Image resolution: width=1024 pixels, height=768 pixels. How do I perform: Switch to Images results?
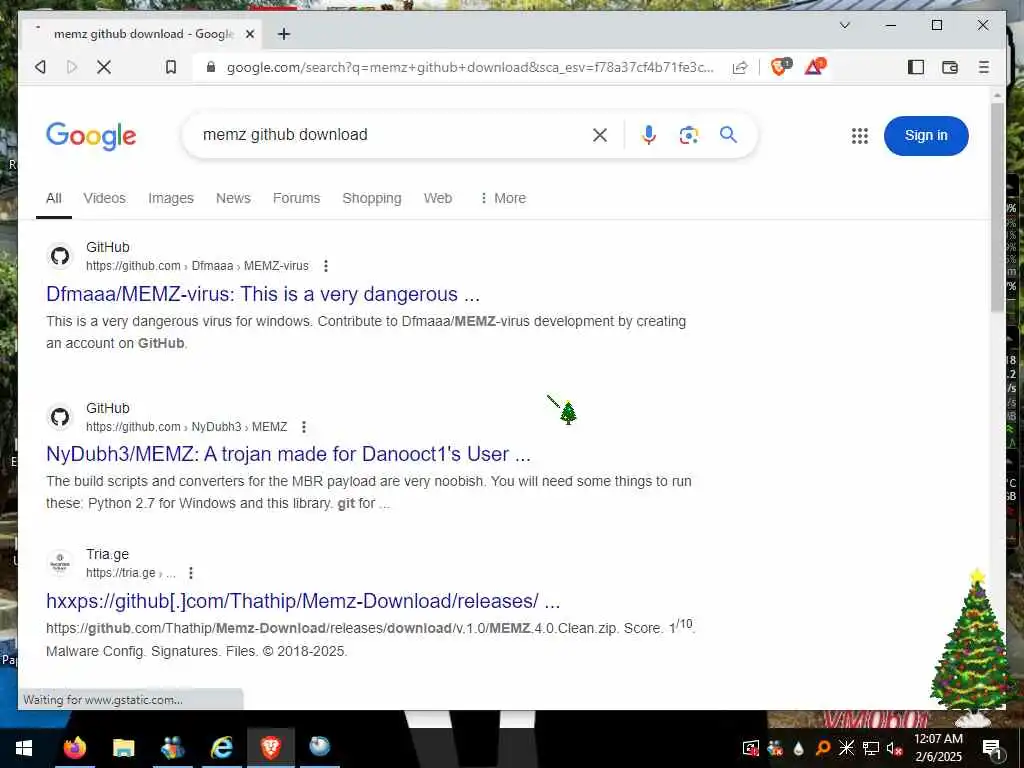170,198
